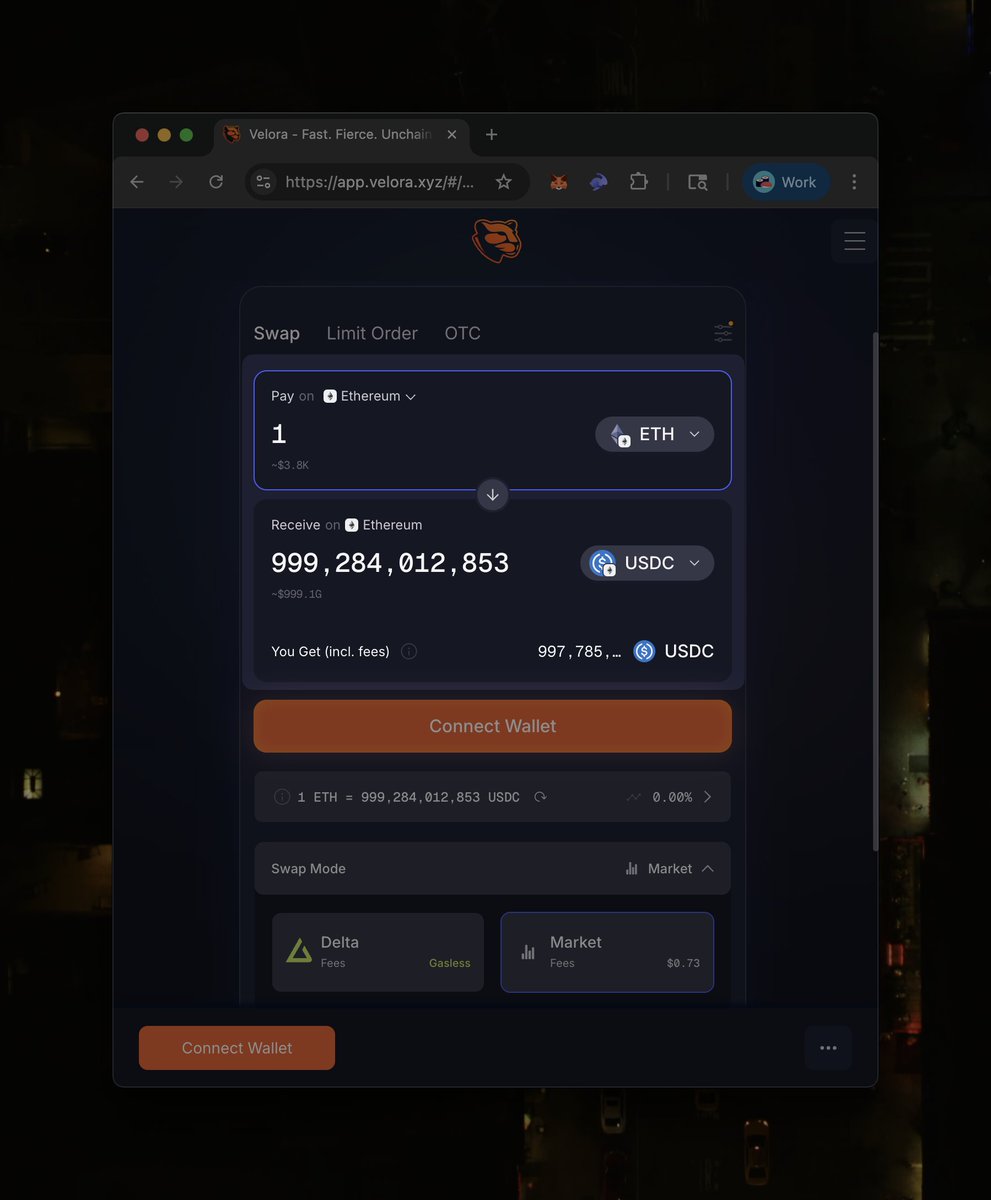
Task: Go forward in browser history
Action: click(176, 182)
